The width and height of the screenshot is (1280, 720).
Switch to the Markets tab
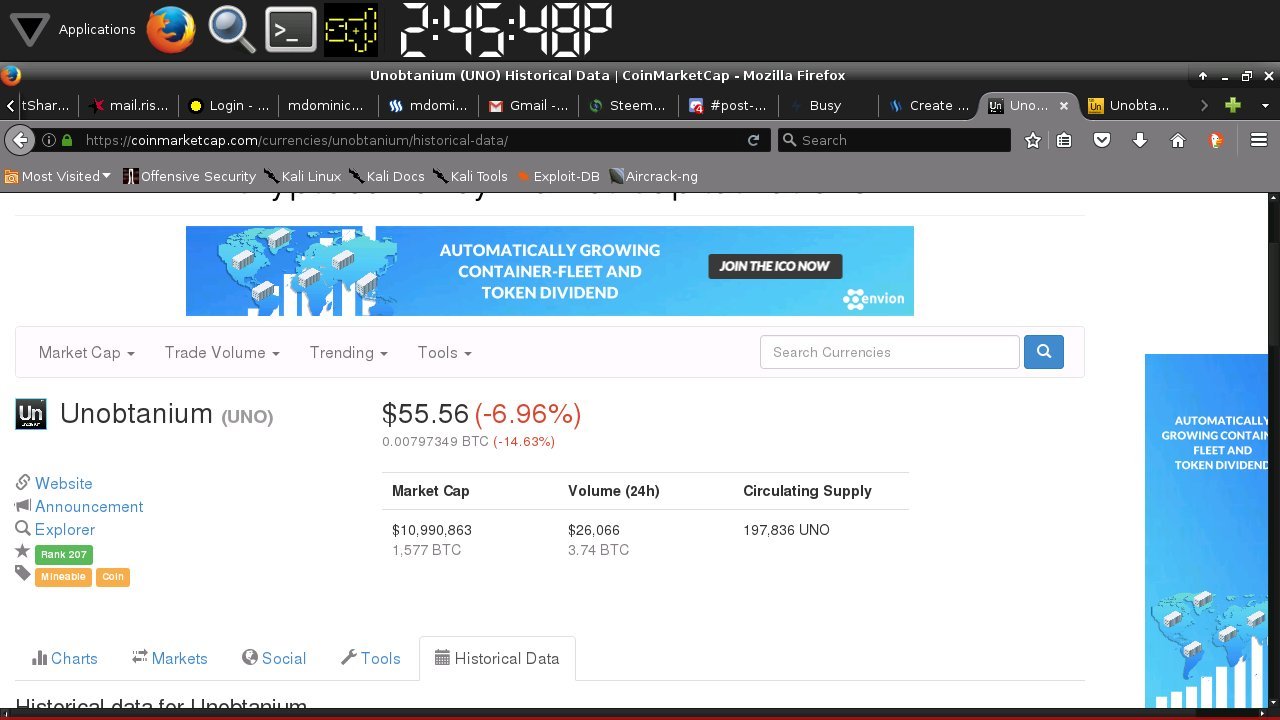click(170, 658)
